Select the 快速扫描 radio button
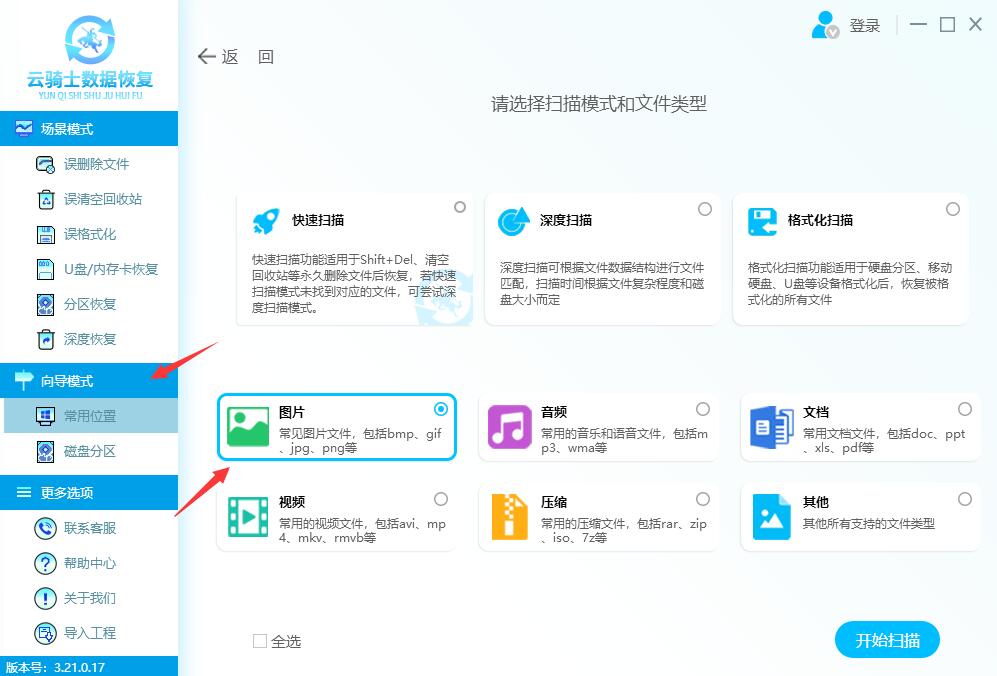 coord(460,207)
